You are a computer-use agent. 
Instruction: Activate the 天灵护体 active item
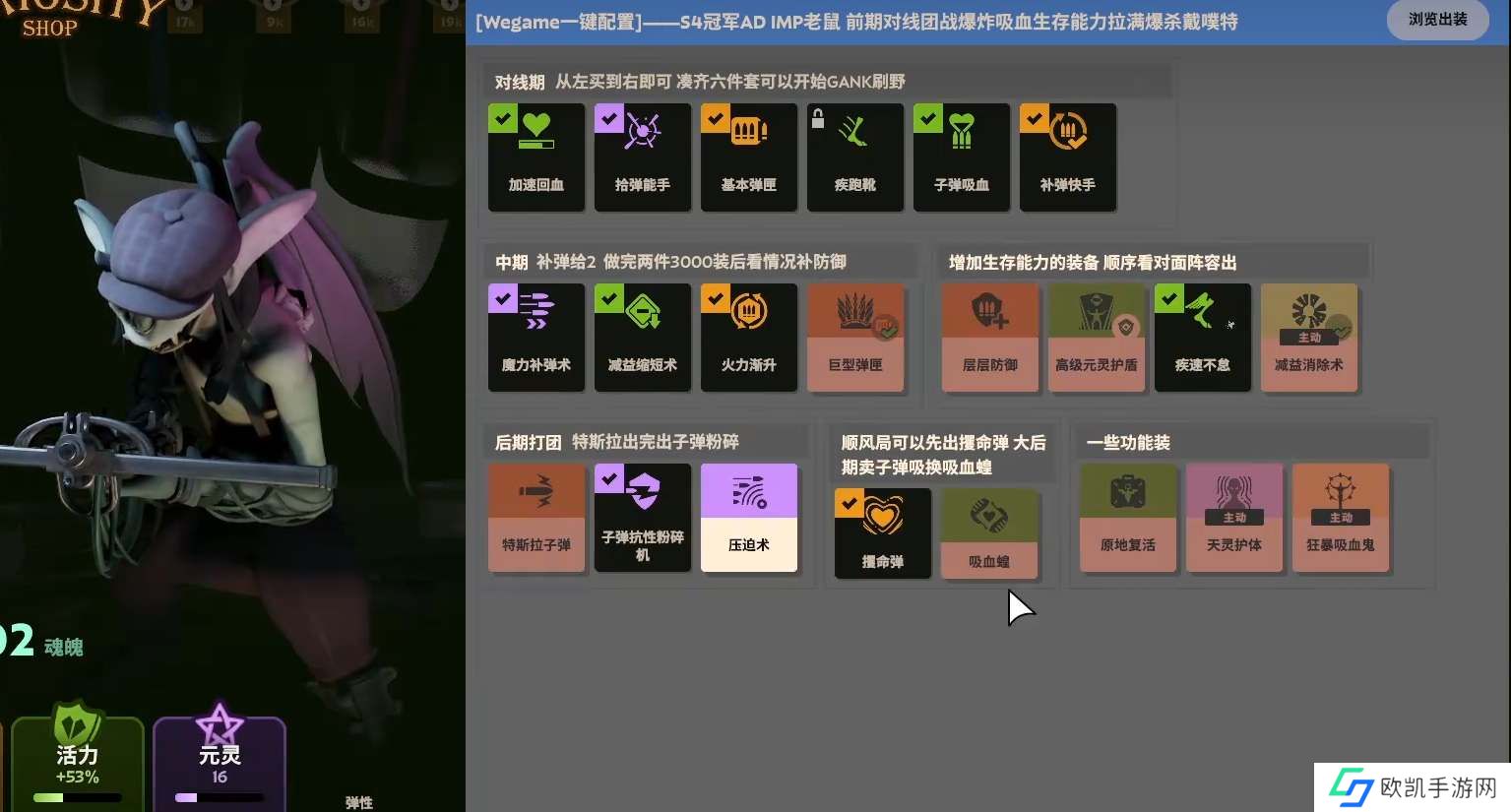(1233, 517)
